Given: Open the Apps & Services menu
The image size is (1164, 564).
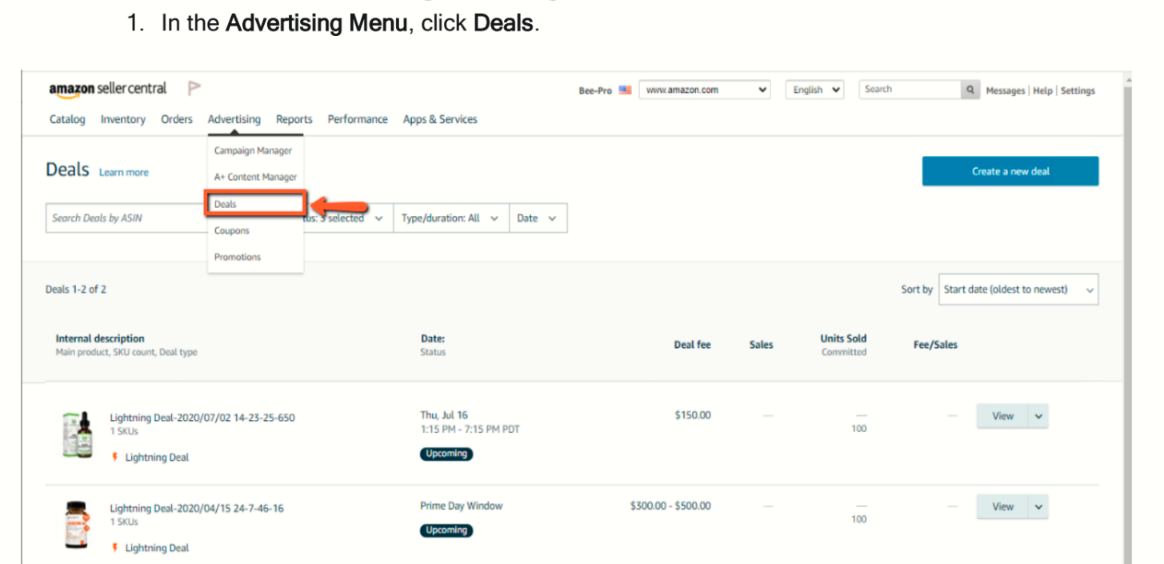Looking at the screenshot, I should click(x=440, y=119).
